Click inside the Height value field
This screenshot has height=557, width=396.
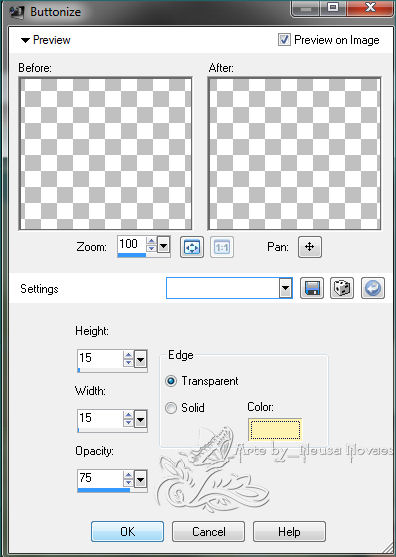click(x=101, y=358)
